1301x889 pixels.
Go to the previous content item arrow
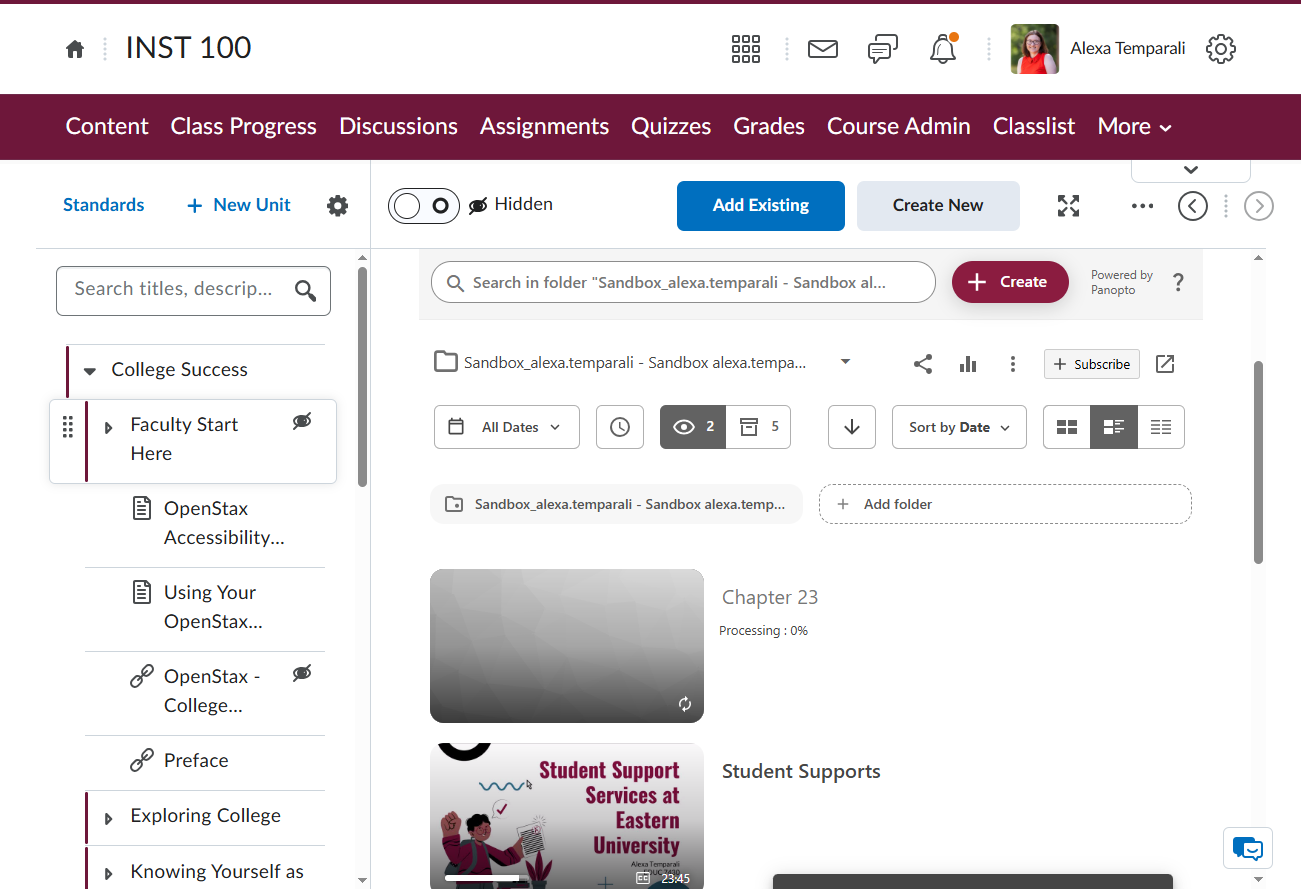click(x=1193, y=206)
